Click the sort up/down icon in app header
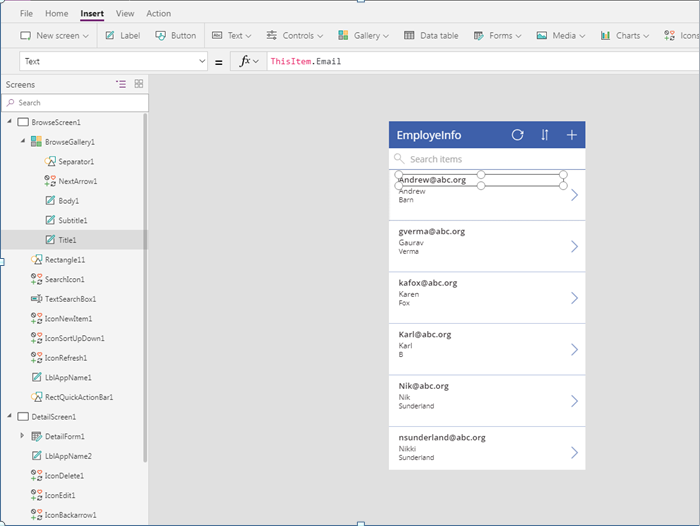This screenshot has width=700, height=526. [x=545, y=135]
